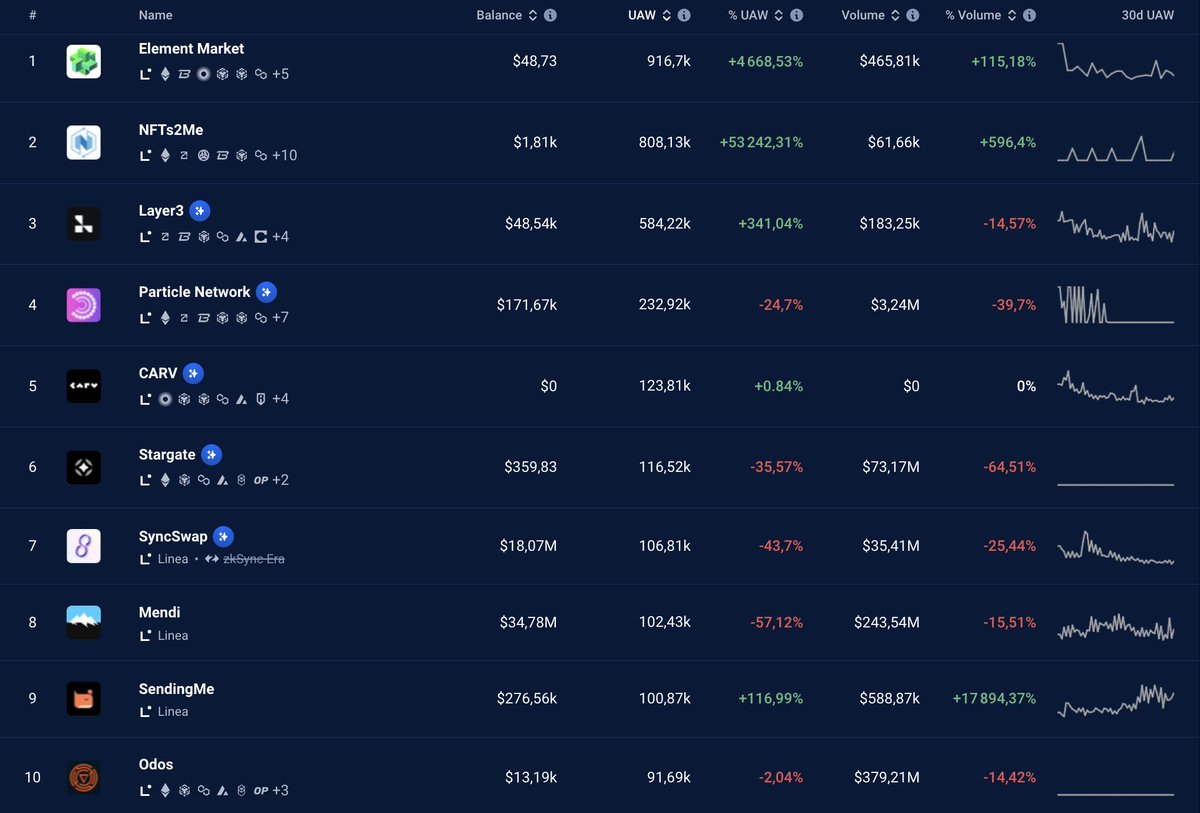
Task: Click the # rank column header
Action: pos(33,15)
